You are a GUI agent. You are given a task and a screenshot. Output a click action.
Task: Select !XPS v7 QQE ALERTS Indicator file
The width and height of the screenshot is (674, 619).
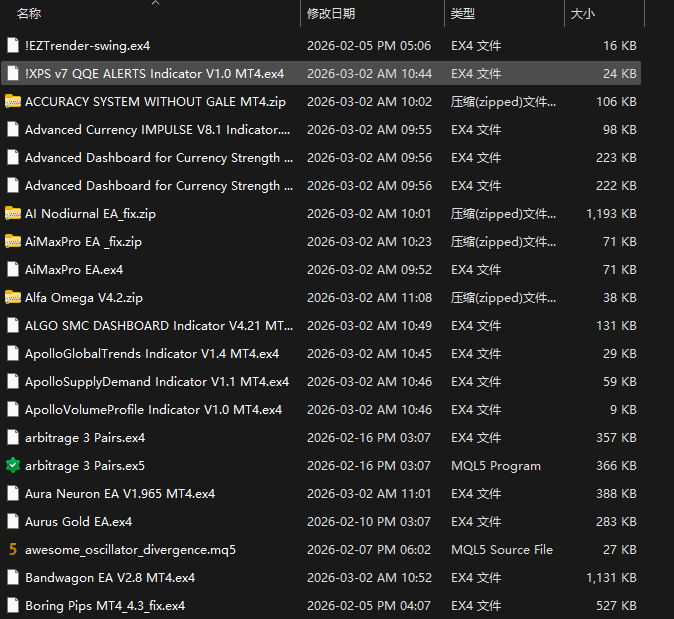pos(154,73)
